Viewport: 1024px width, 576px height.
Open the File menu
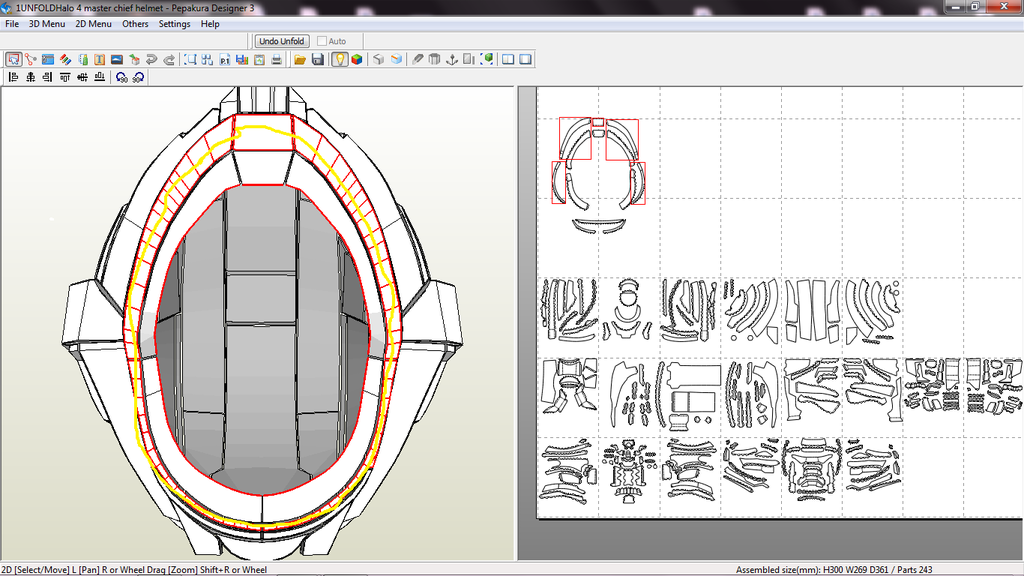pos(12,24)
